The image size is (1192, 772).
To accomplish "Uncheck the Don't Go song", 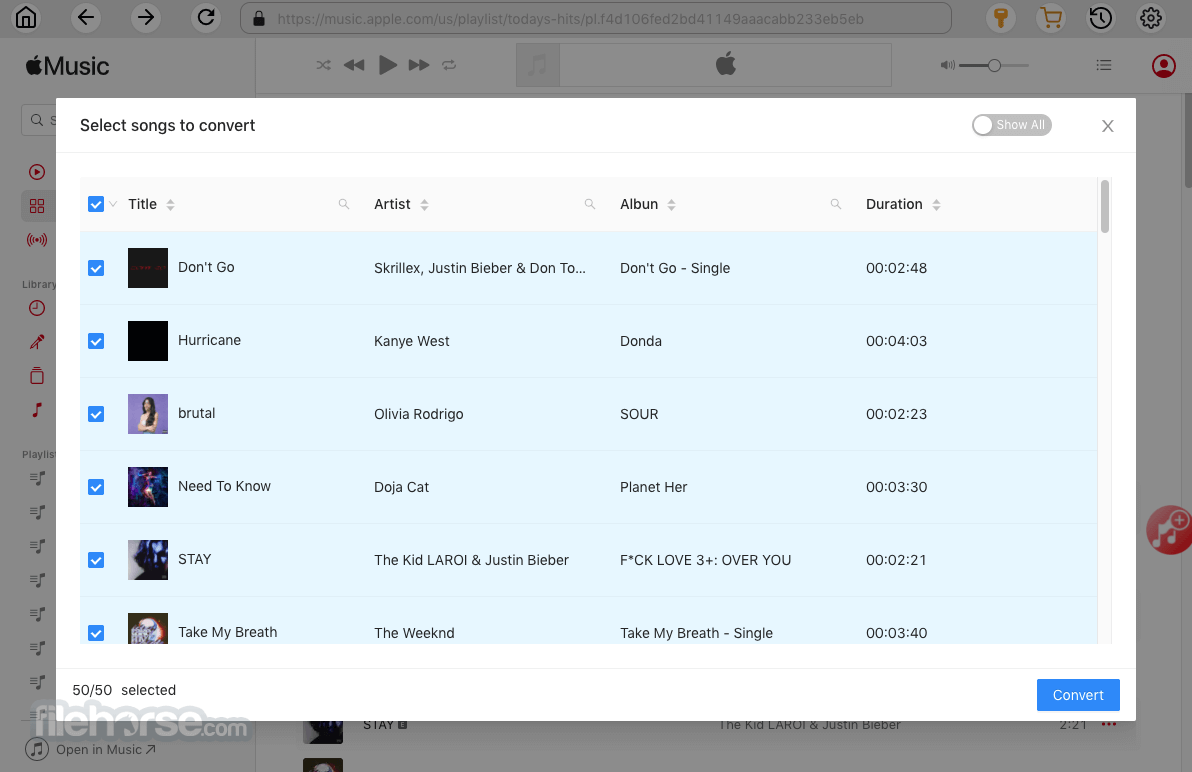I will point(96,268).
